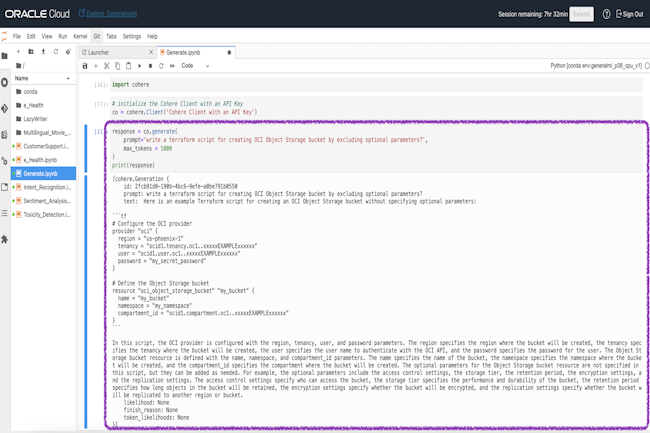Open the CustomerSupport notebook file

coord(43,146)
